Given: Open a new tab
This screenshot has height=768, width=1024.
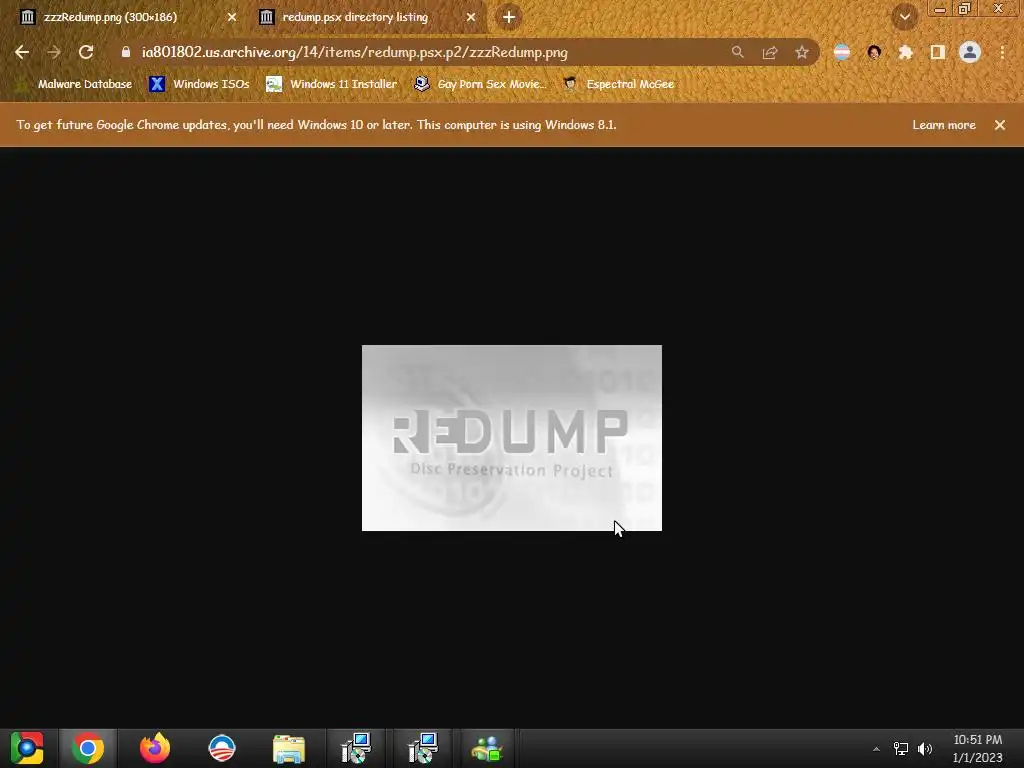Looking at the screenshot, I should point(509,17).
